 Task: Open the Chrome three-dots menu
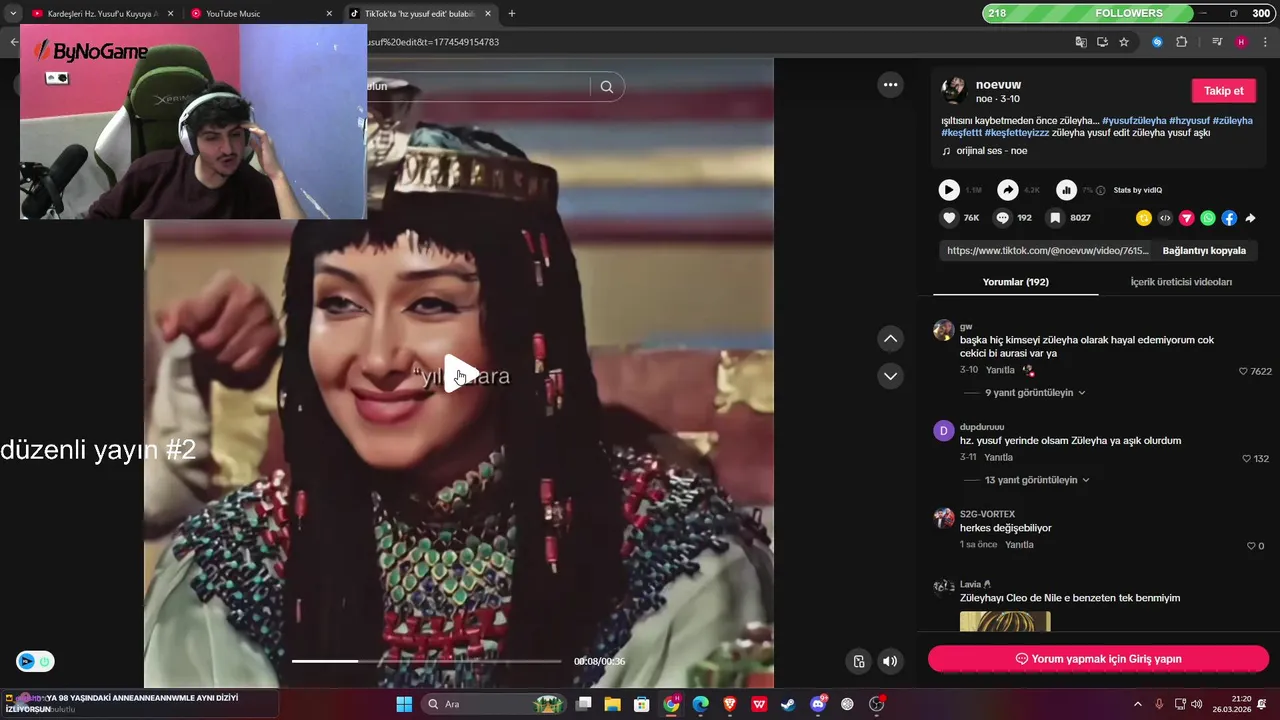(1265, 42)
